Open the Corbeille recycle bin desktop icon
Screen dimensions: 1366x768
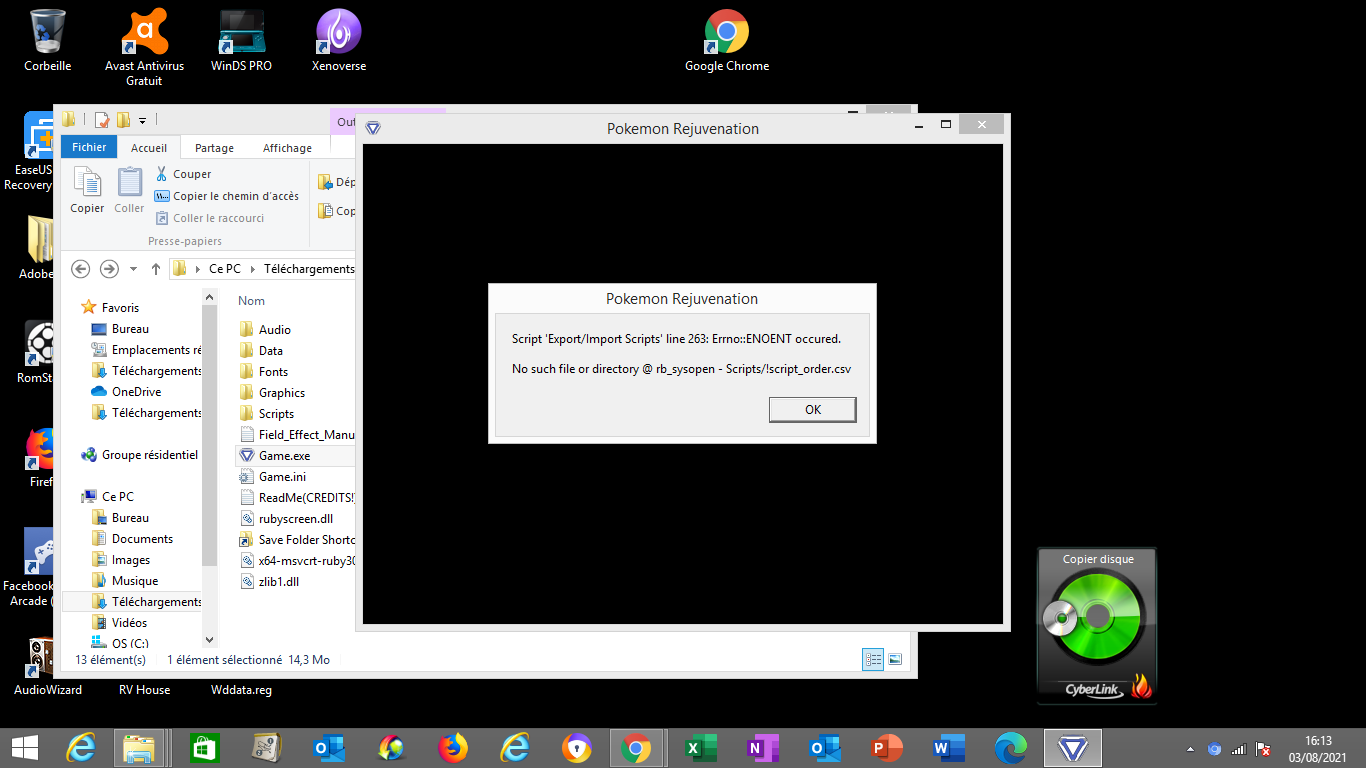point(47,40)
